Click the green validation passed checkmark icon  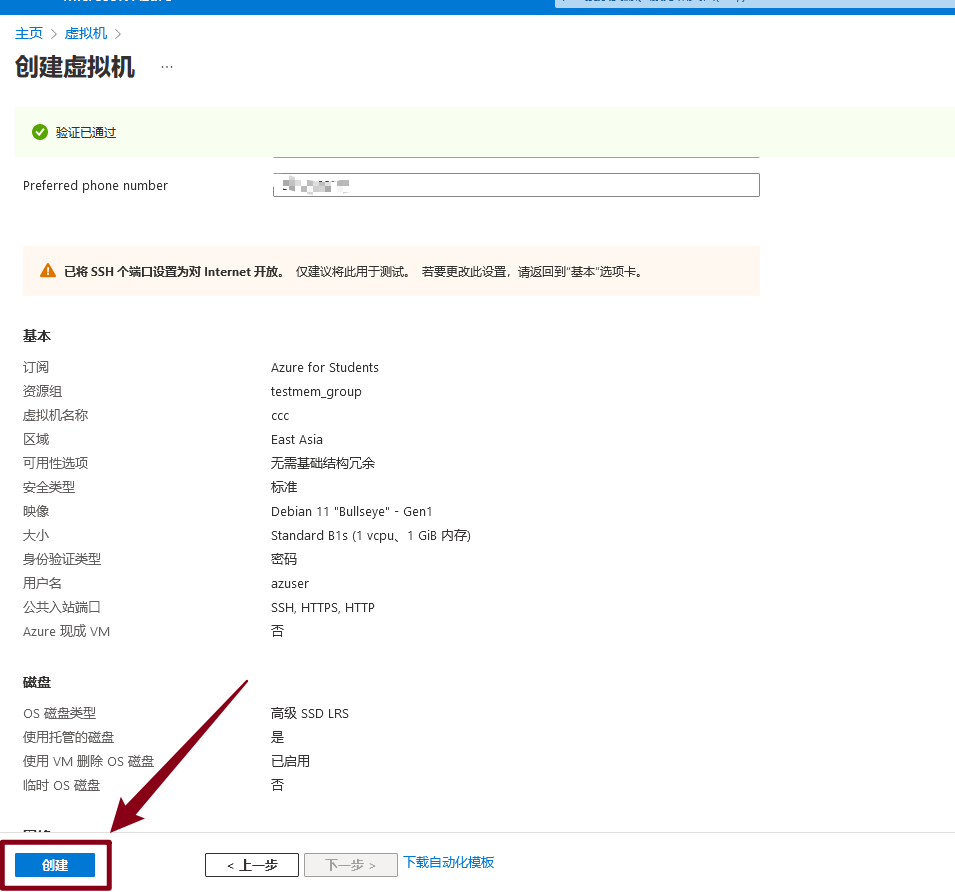click(40, 132)
